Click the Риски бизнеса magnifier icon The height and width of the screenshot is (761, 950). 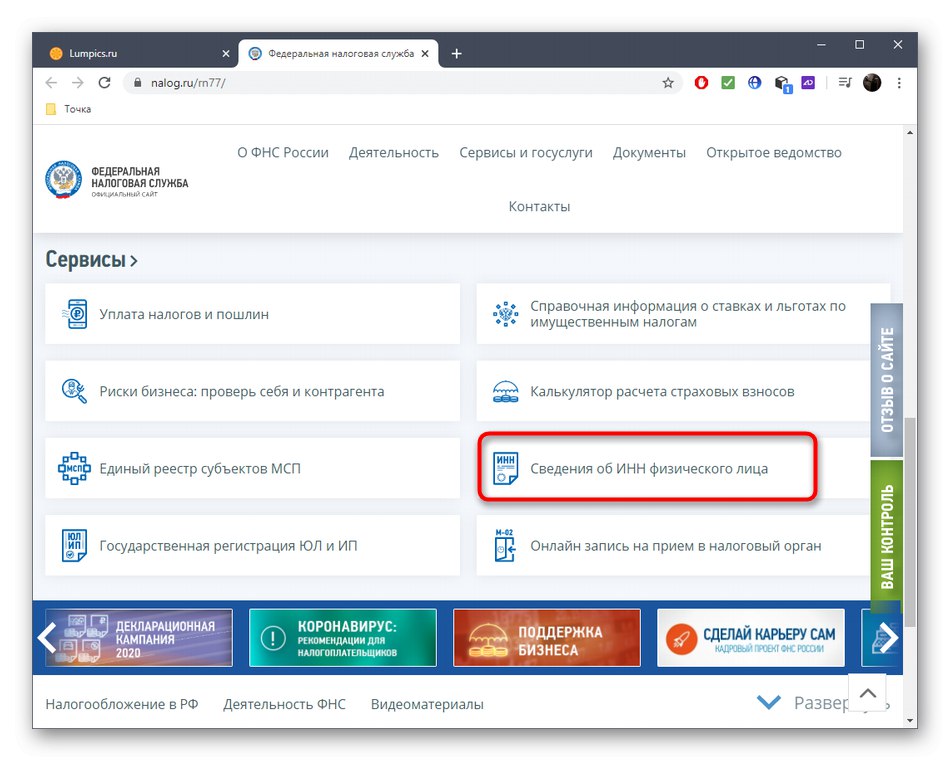pyautogui.click(x=75, y=391)
